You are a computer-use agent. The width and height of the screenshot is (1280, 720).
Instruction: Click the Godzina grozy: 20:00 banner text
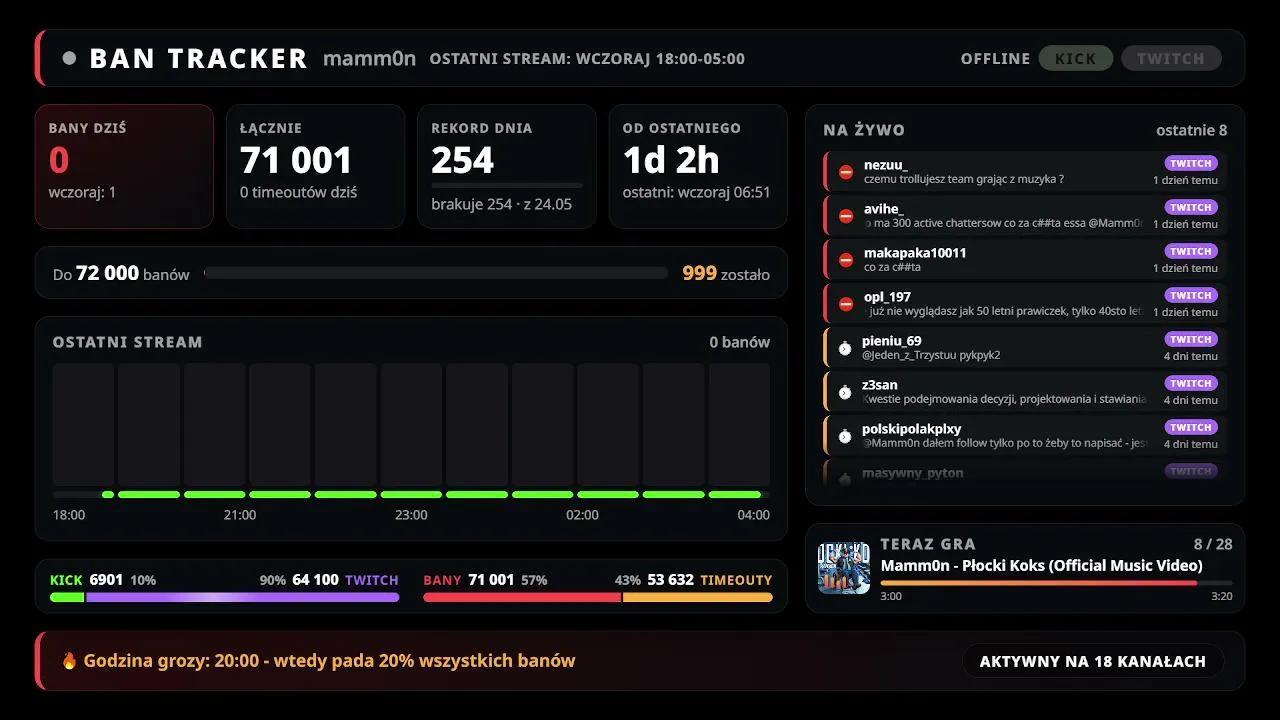[330, 661]
